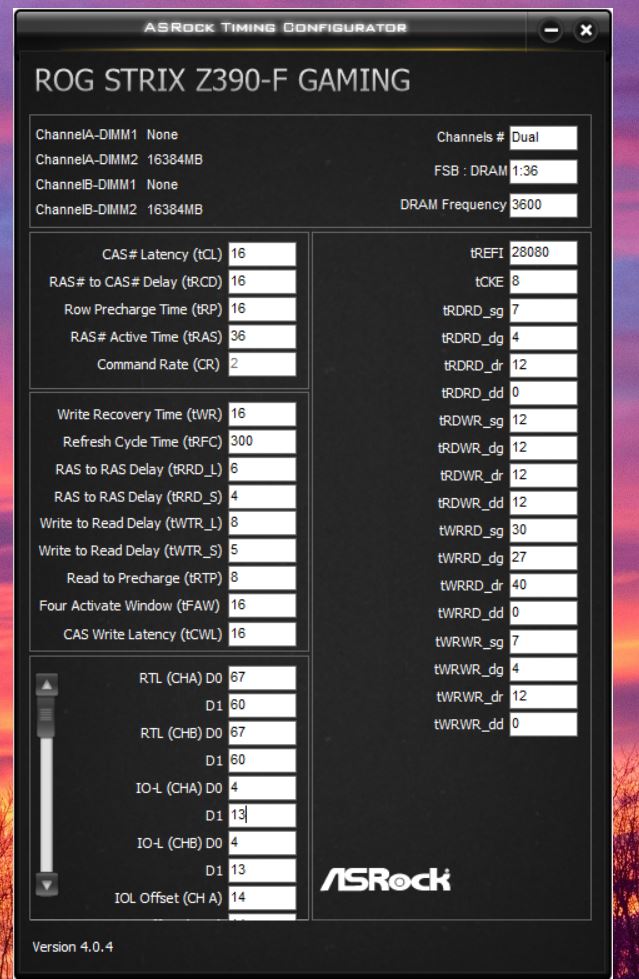The height and width of the screenshot is (979, 639).
Task: Click the CAS Write Latency (tCWL) field
Action: click(262, 634)
